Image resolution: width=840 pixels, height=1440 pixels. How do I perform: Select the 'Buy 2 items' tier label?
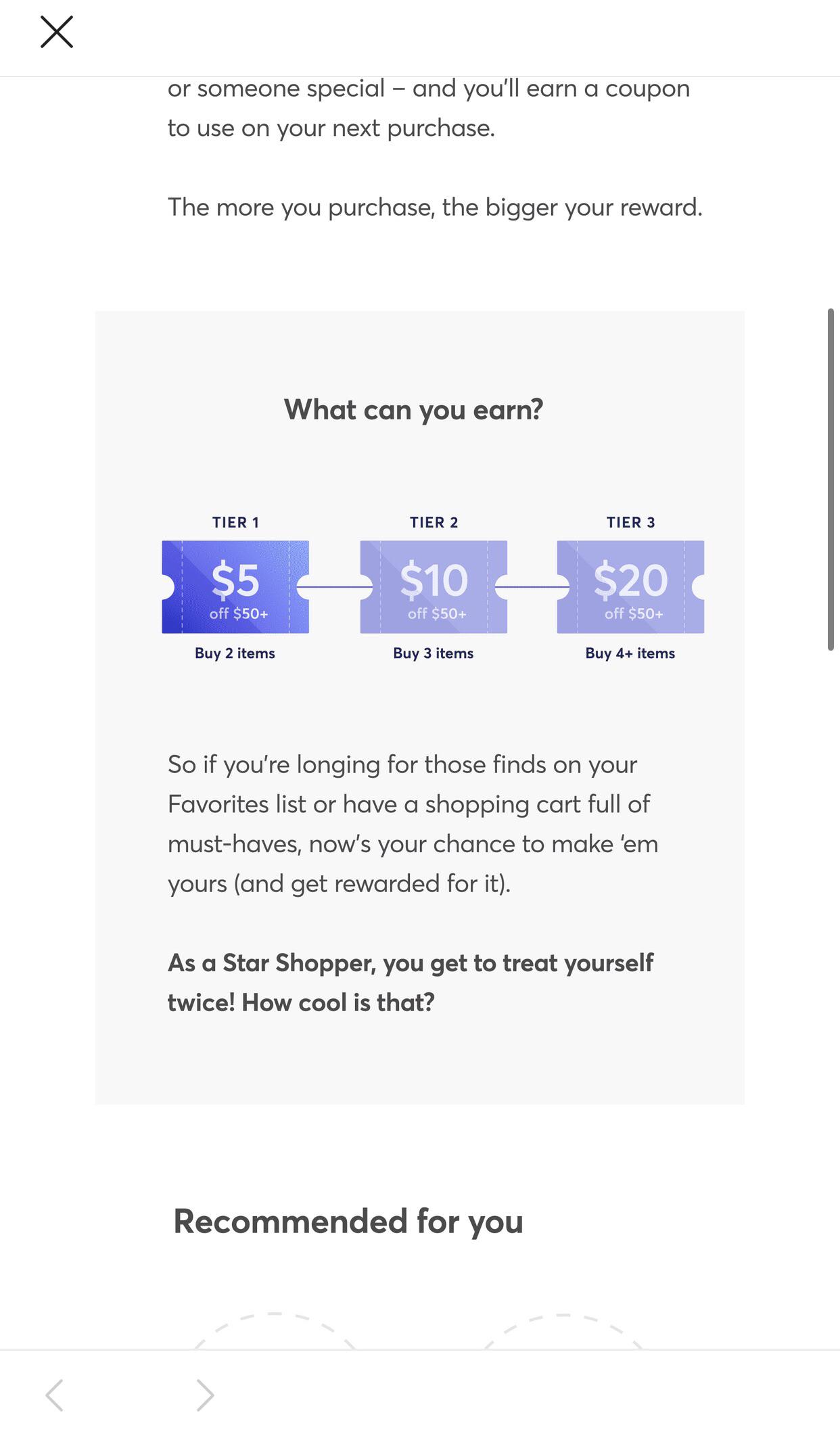[x=235, y=653]
